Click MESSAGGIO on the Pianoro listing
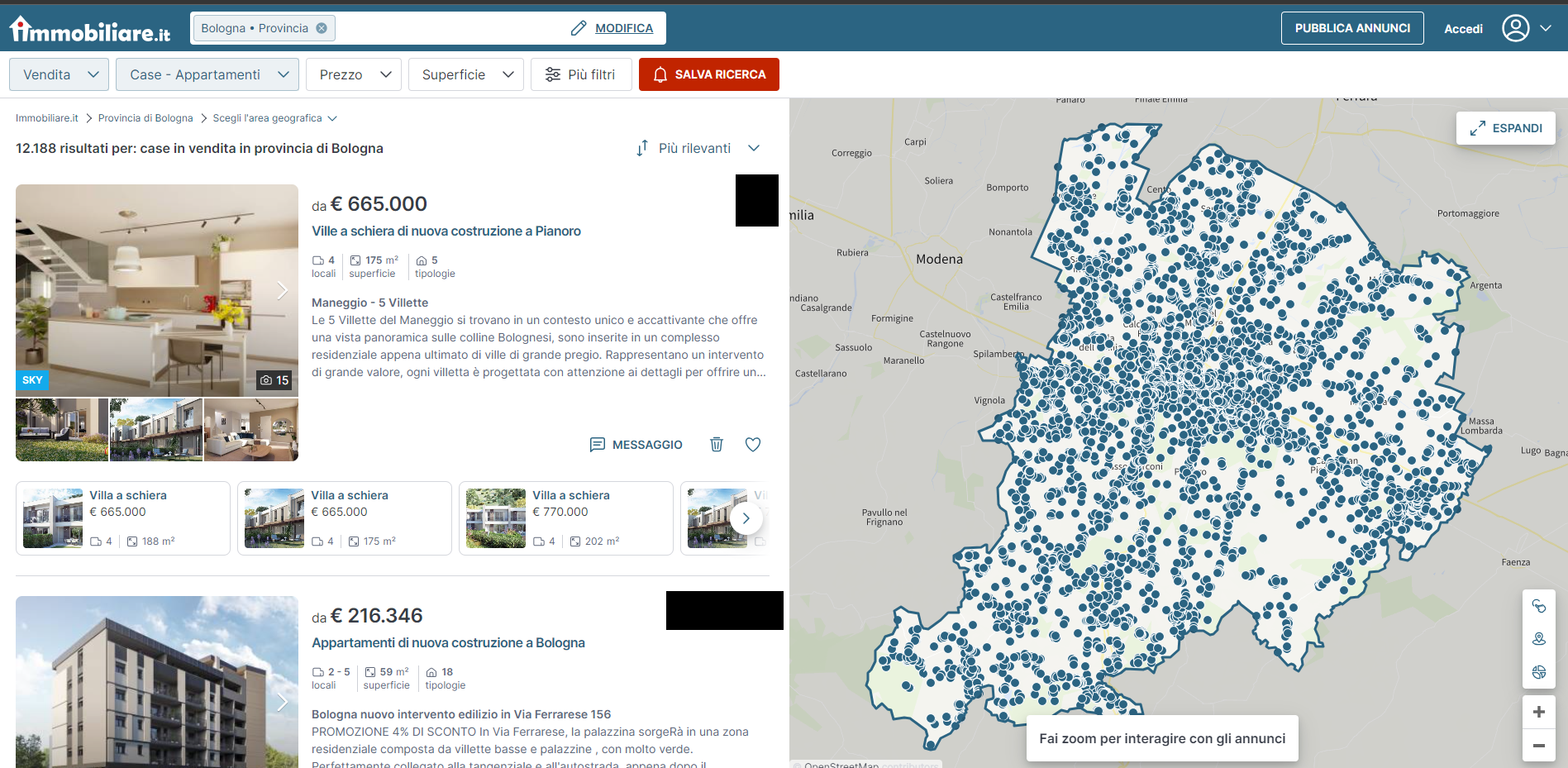 (636, 445)
